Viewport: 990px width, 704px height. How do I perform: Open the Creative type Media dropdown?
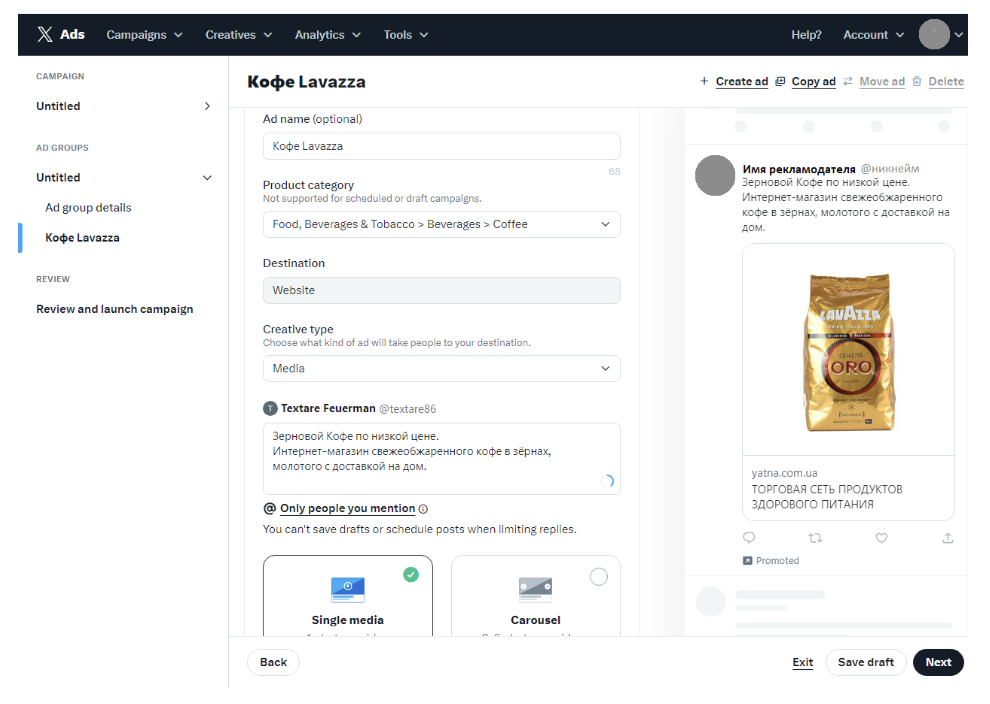tap(441, 368)
